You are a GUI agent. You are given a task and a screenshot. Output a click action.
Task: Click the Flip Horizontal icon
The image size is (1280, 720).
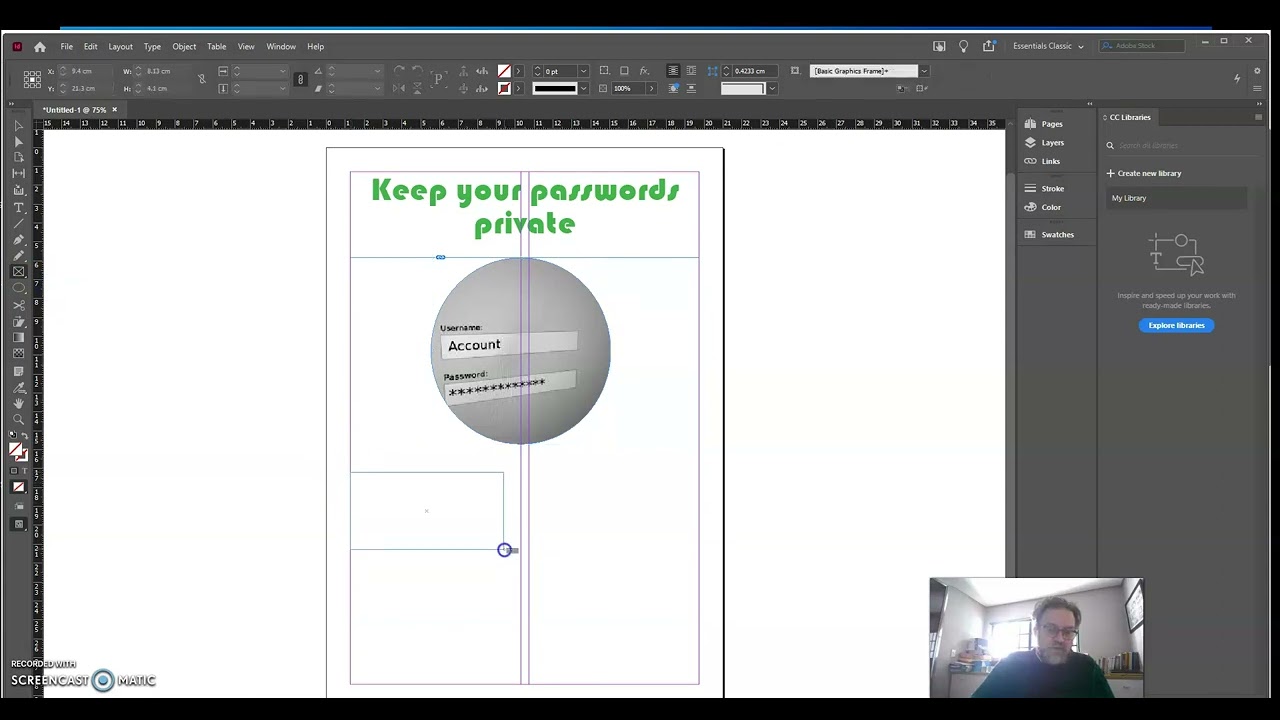pyautogui.click(x=398, y=88)
